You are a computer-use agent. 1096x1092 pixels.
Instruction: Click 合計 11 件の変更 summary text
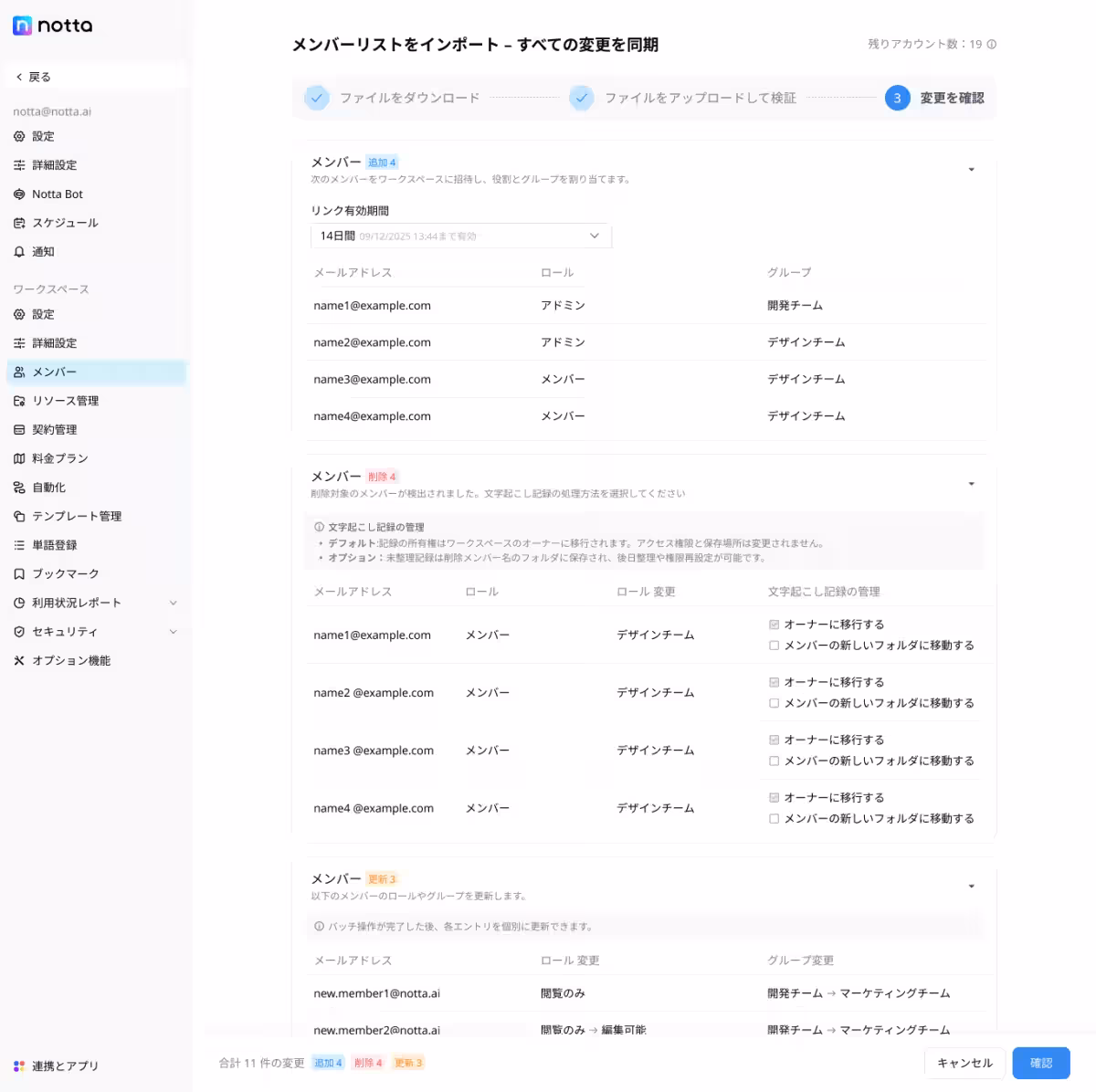261,1063
